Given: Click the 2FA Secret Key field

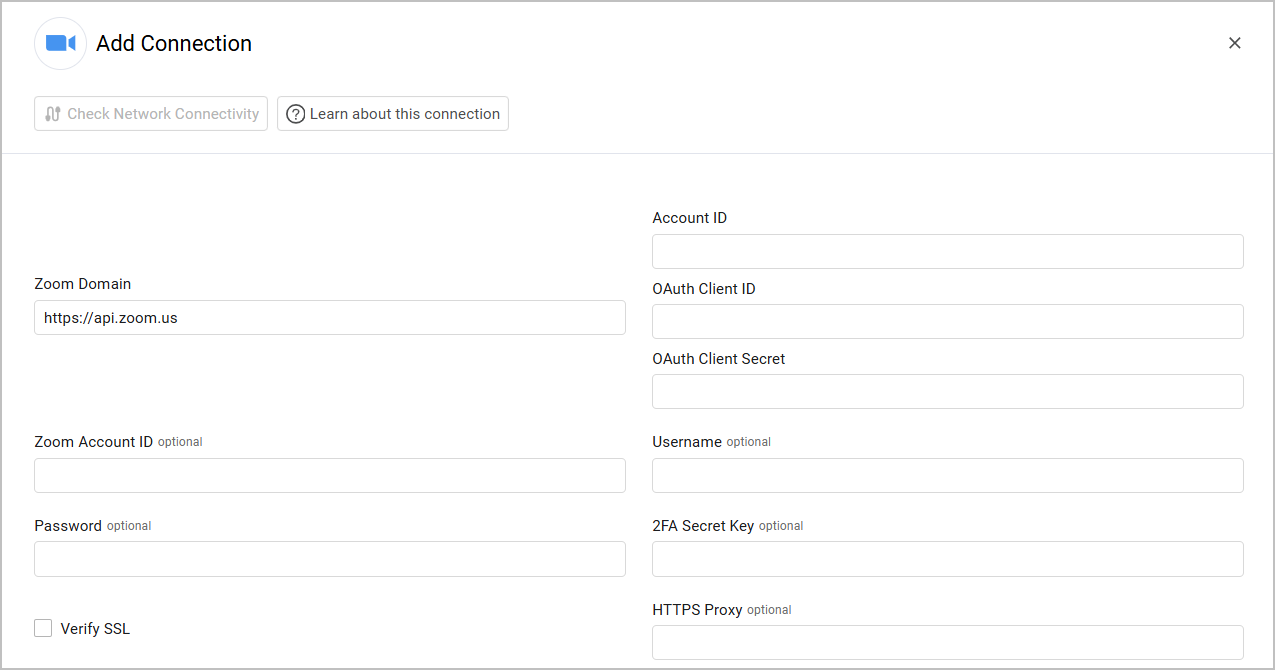Looking at the screenshot, I should [948, 559].
